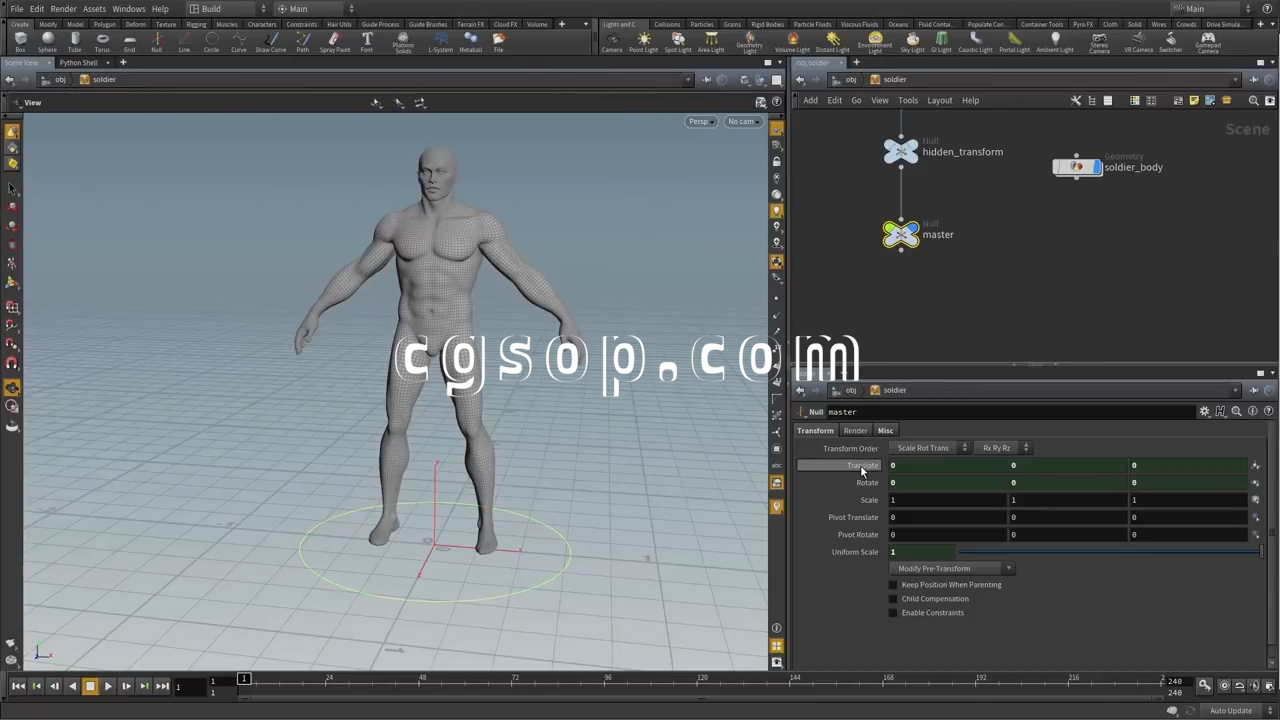Image resolution: width=1280 pixels, height=720 pixels.
Task: Add an L-System from the shelf
Action: 440,41
